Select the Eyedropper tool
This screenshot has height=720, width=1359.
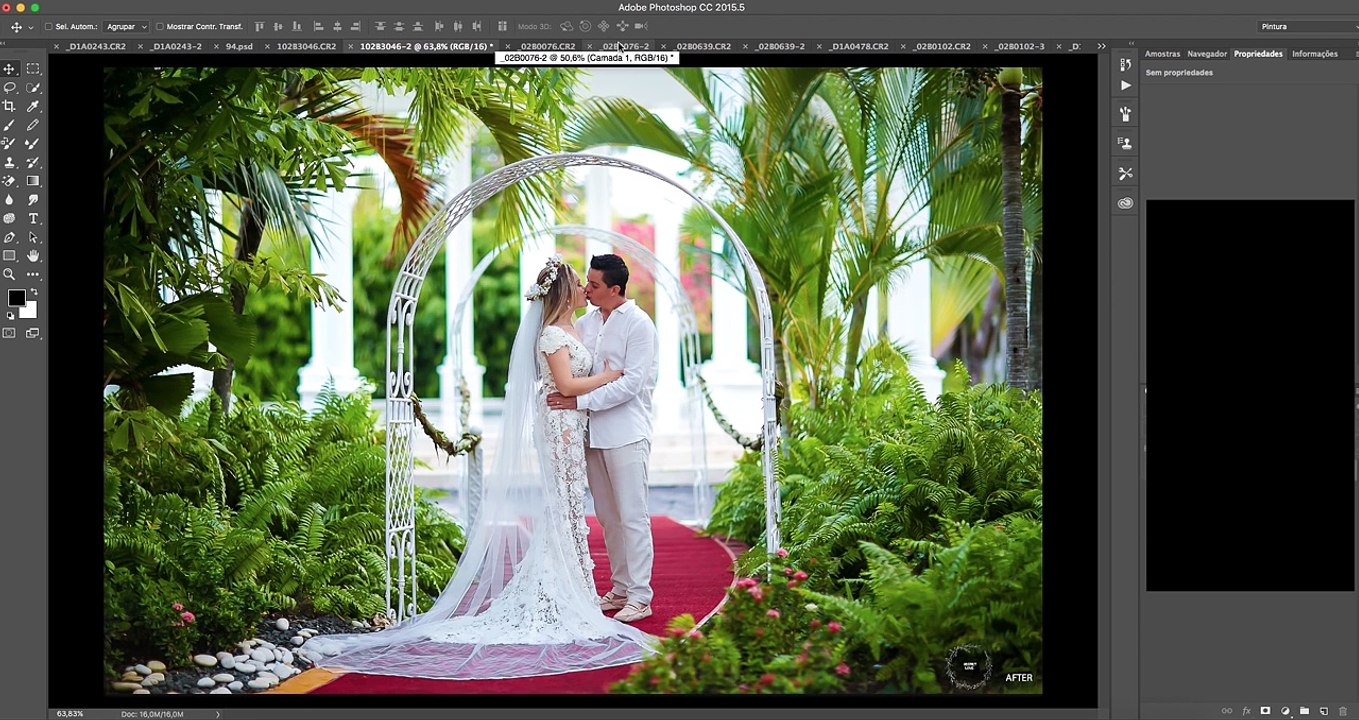click(x=33, y=106)
